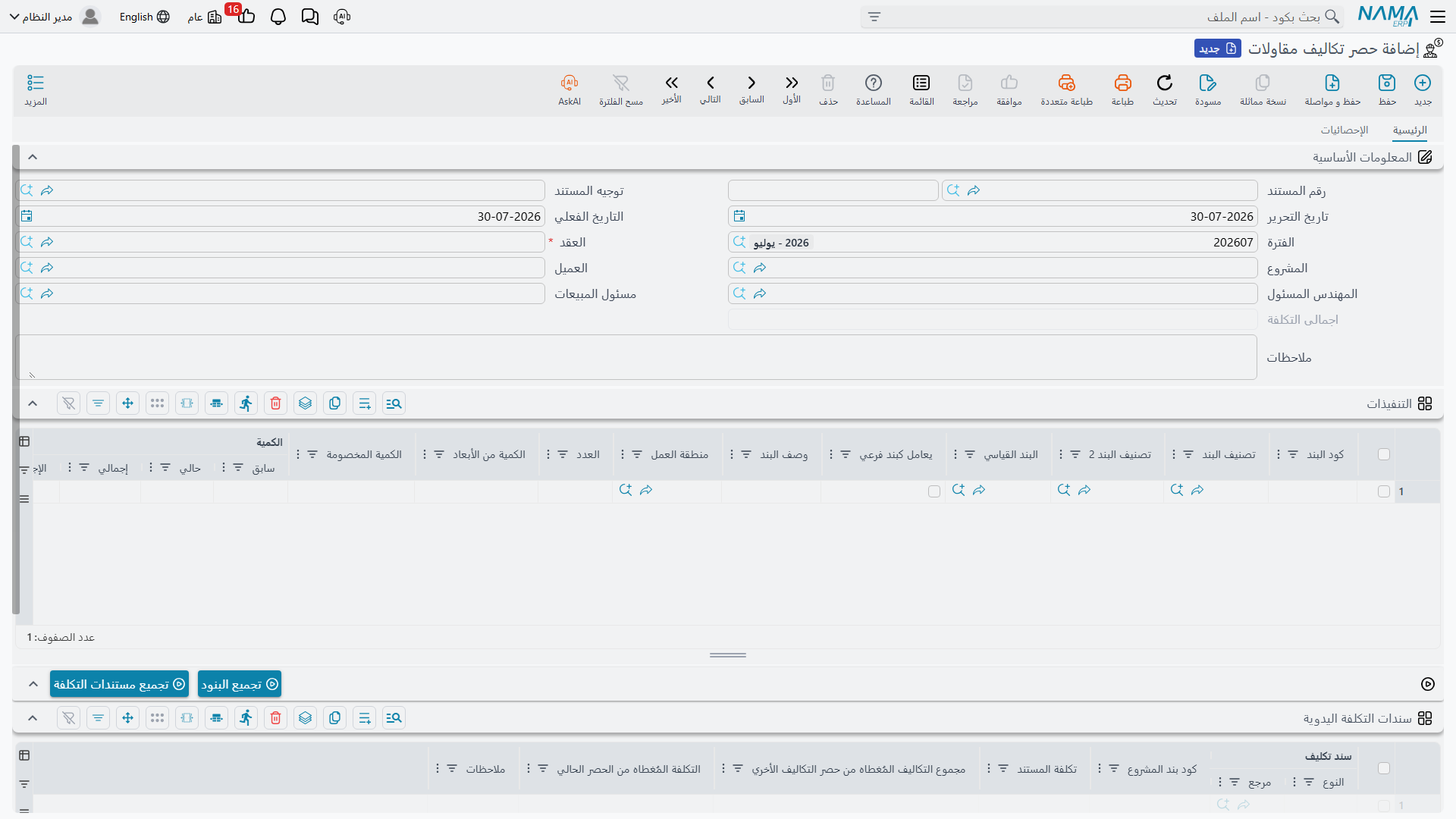Screen dimensions: 1456x819
Task: Go to الأخير (Last) record
Action: pyautogui.click(x=671, y=88)
